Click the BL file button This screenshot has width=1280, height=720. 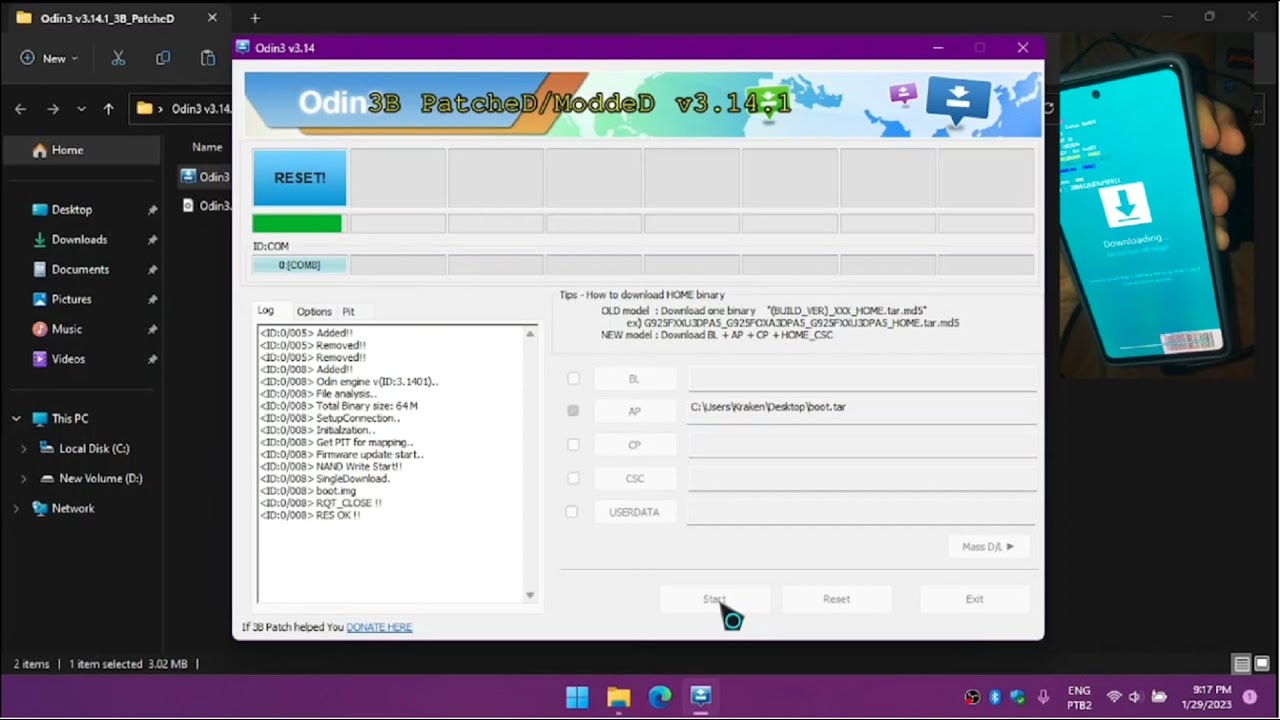click(x=635, y=379)
